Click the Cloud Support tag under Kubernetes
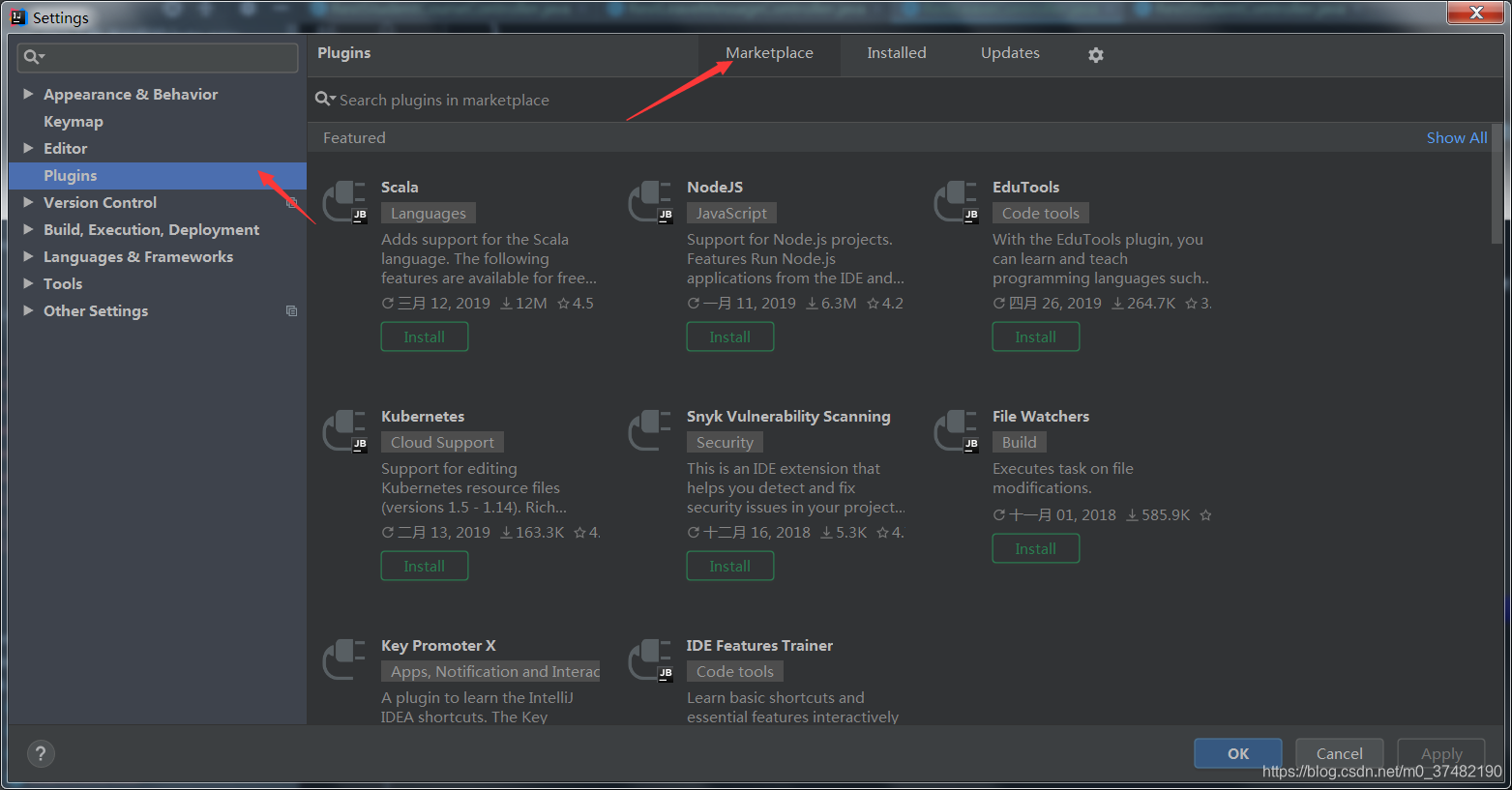Screen dimensions: 1512x790 (x=442, y=442)
